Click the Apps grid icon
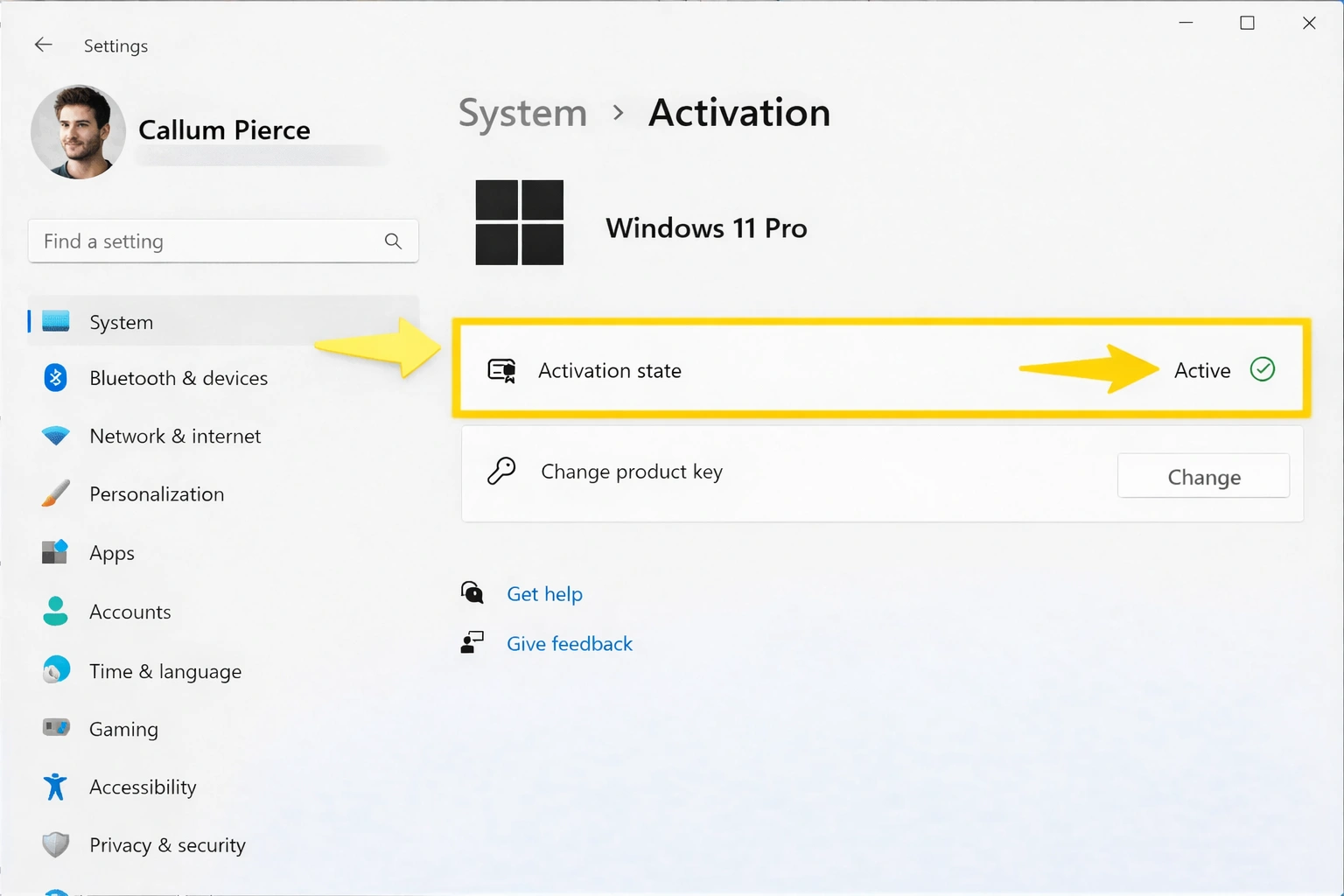Viewport: 1344px width, 896px height. pos(54,551)
